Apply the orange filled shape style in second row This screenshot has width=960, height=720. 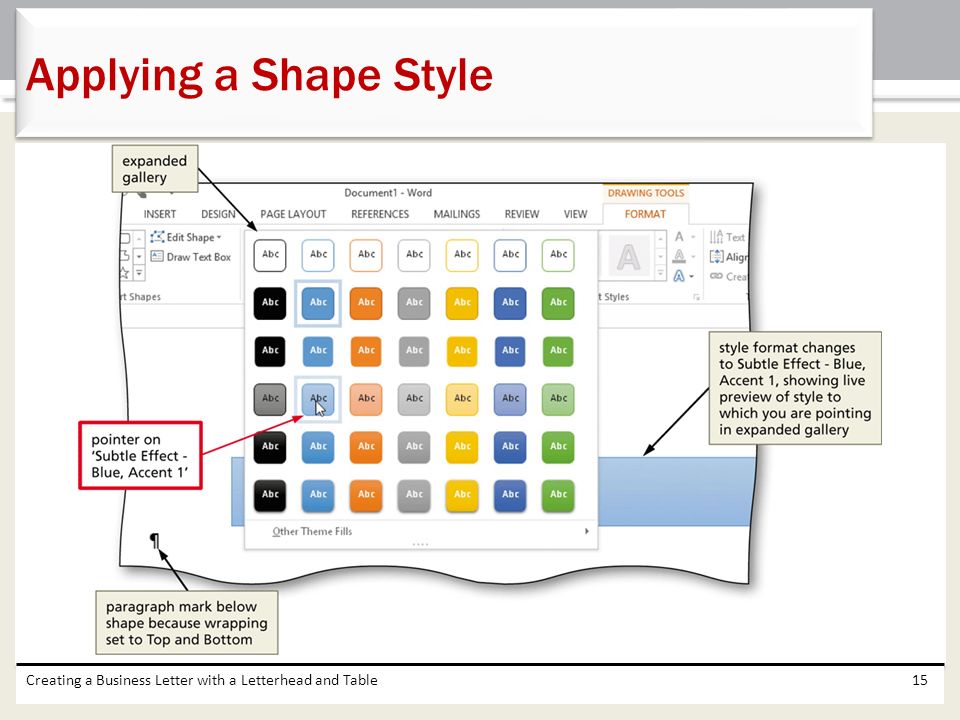pos(366,303)
